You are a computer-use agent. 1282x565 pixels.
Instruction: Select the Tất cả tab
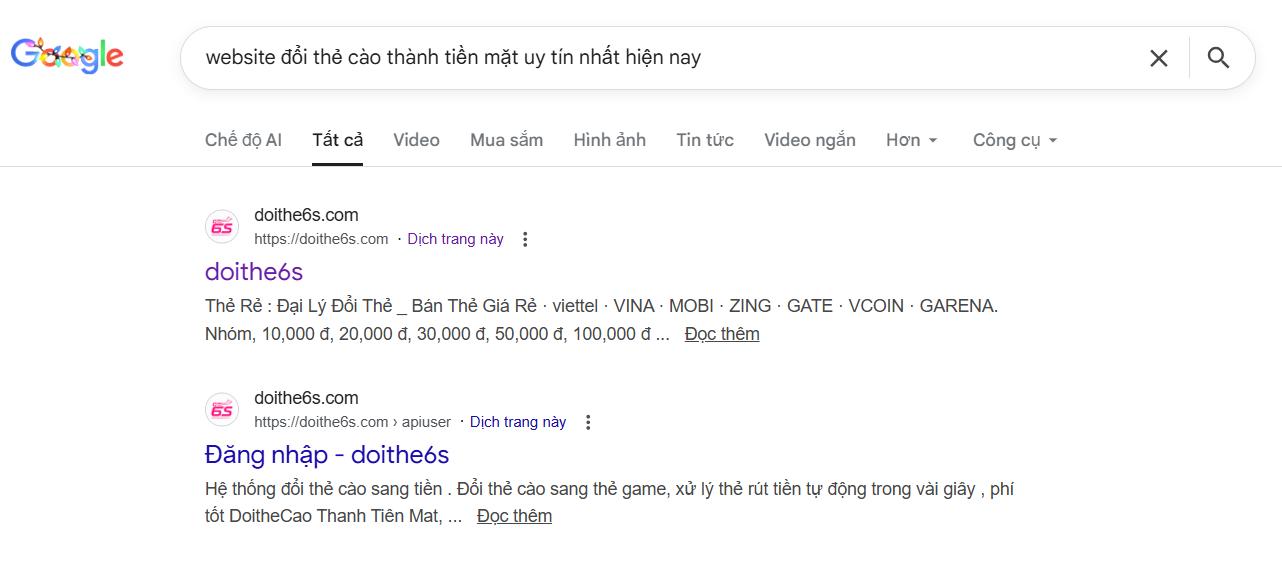[x=337, y=140]
